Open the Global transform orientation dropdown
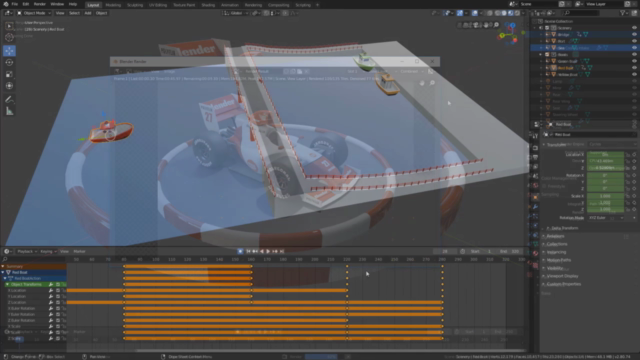This screenshot has height=360, width=640. (x=235, y=13)
